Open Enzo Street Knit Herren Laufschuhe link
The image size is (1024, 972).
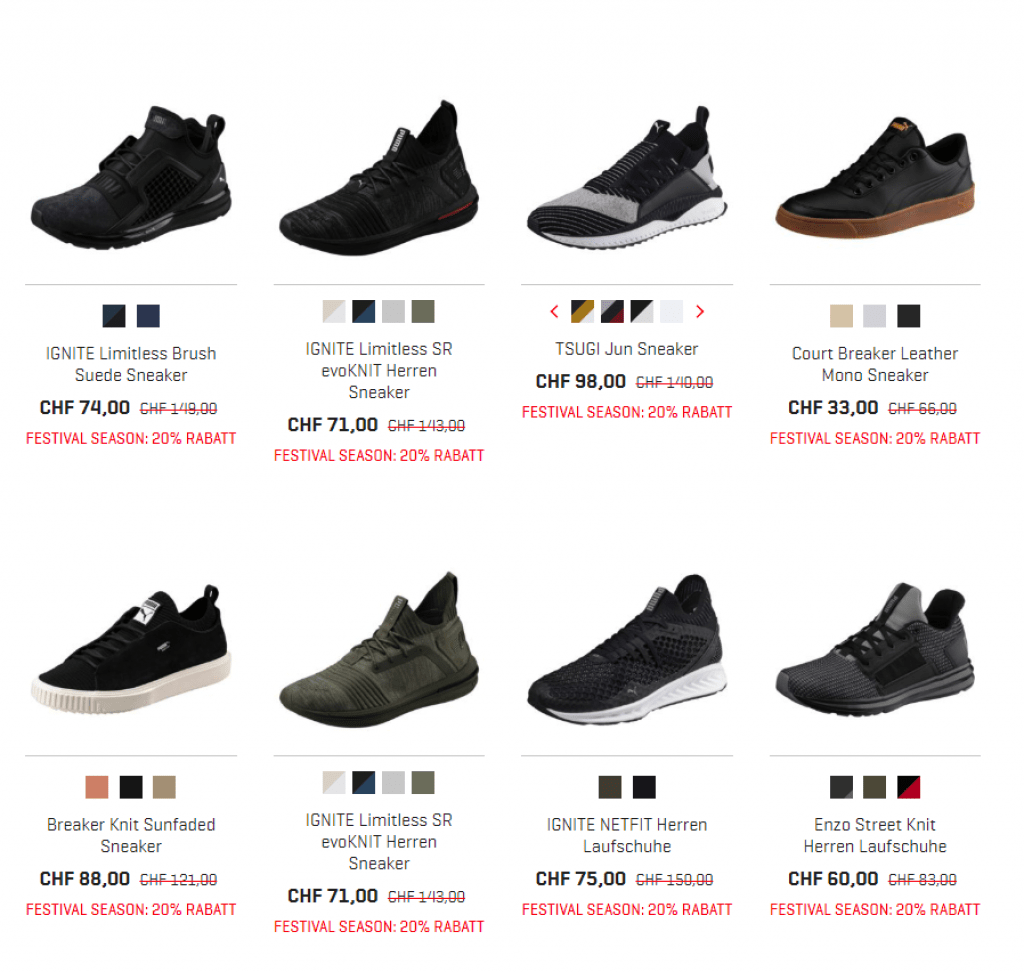tap(874, 835)
